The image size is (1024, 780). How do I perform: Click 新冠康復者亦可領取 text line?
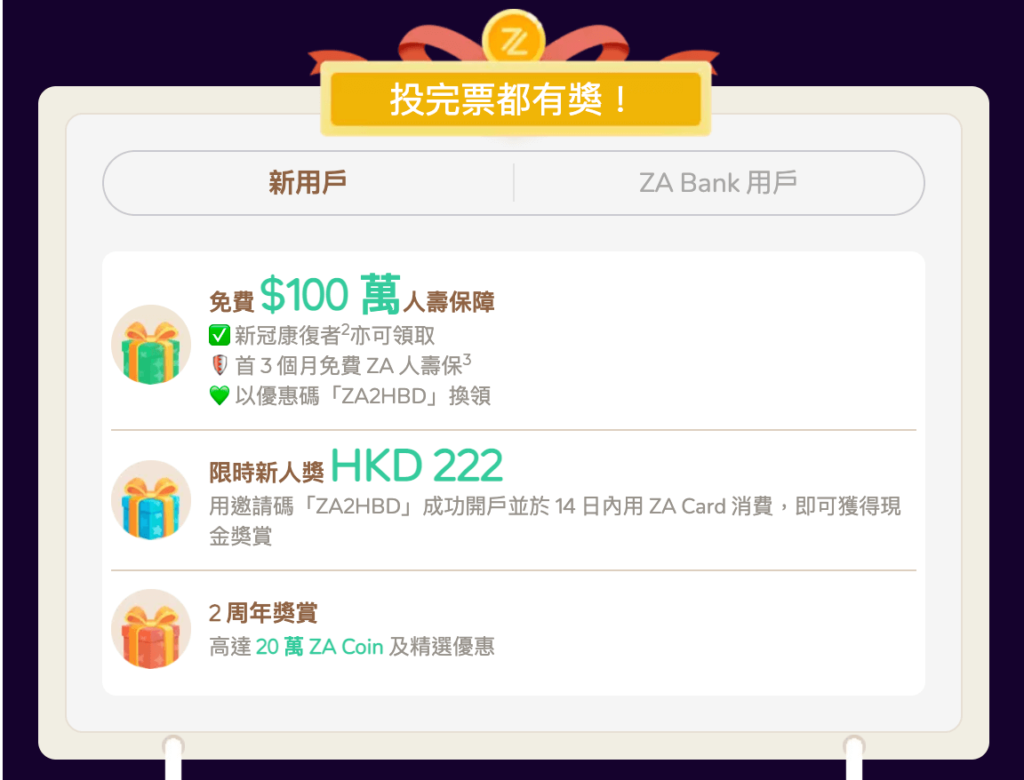pos(334,335)
